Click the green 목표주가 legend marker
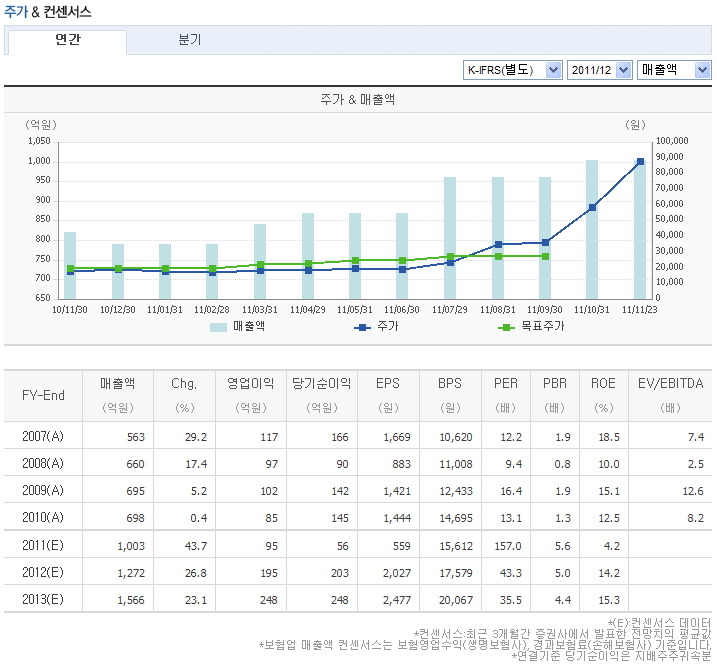The height and width of the screenshot is (668, 717). pyautogui.click(x=507, y=327)
